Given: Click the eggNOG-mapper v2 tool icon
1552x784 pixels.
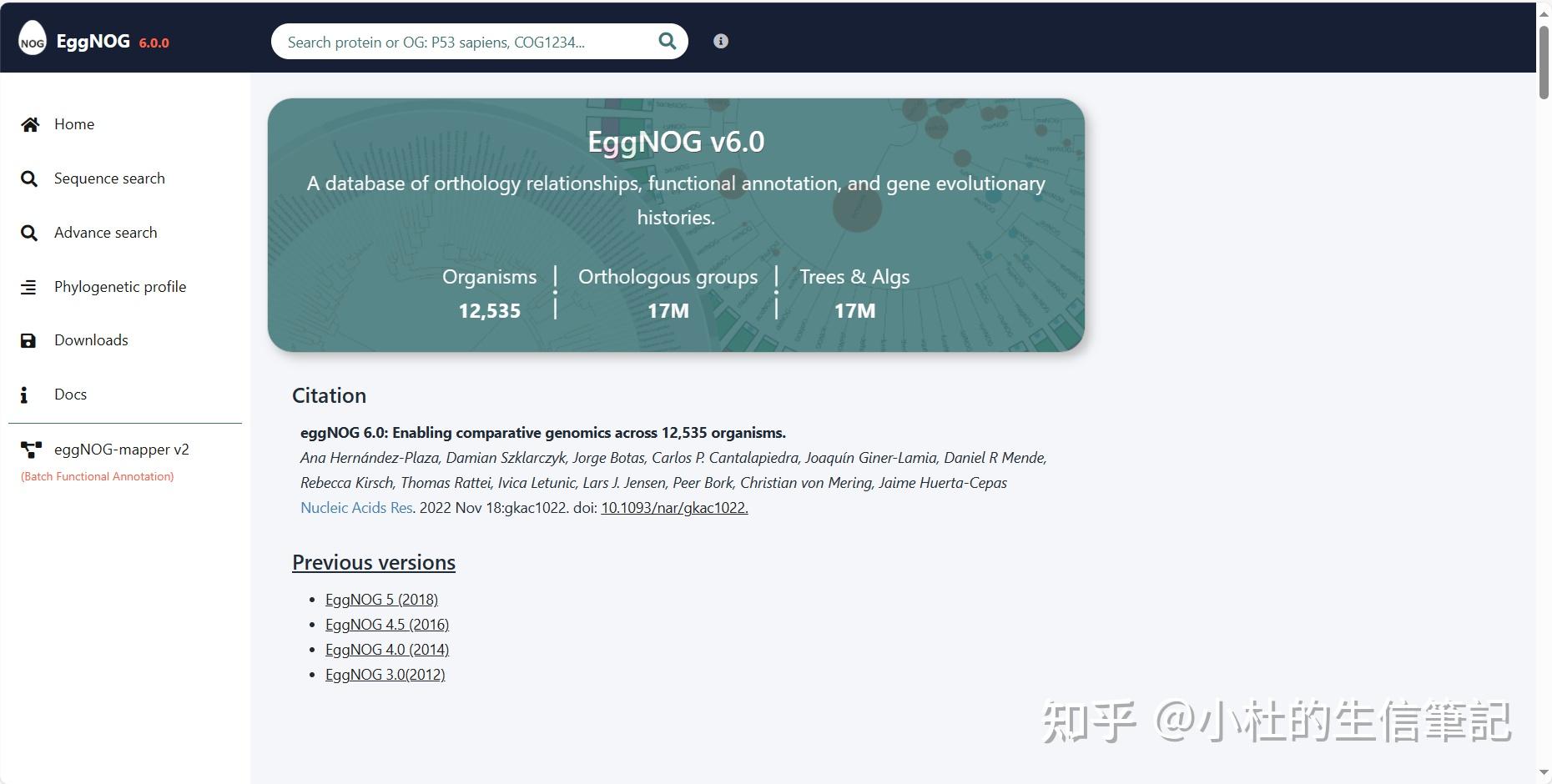Looking at the screenshot, I should (31, 450).
